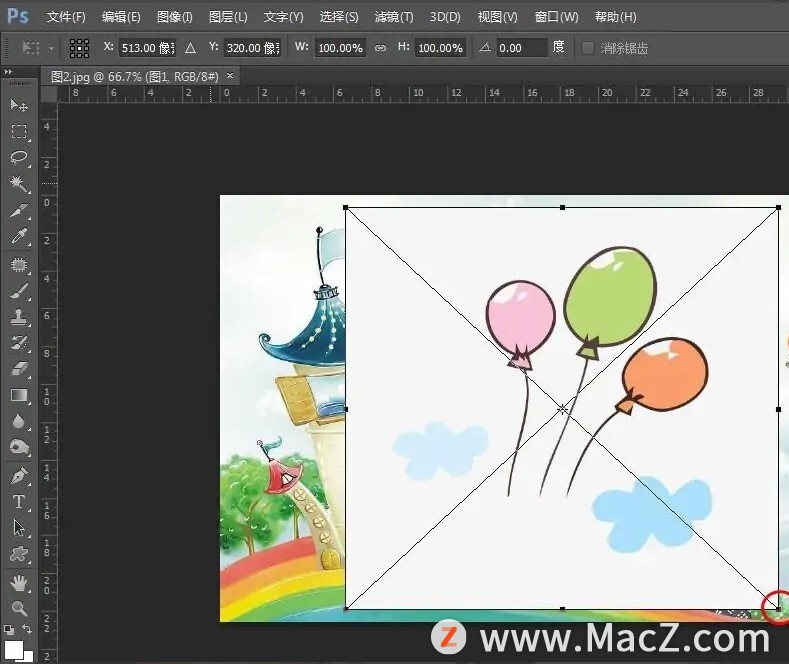The width and height of the screenshot is (789, 664).
Task: Open the 滤镜(T) menu
Action: coord(394,17)
